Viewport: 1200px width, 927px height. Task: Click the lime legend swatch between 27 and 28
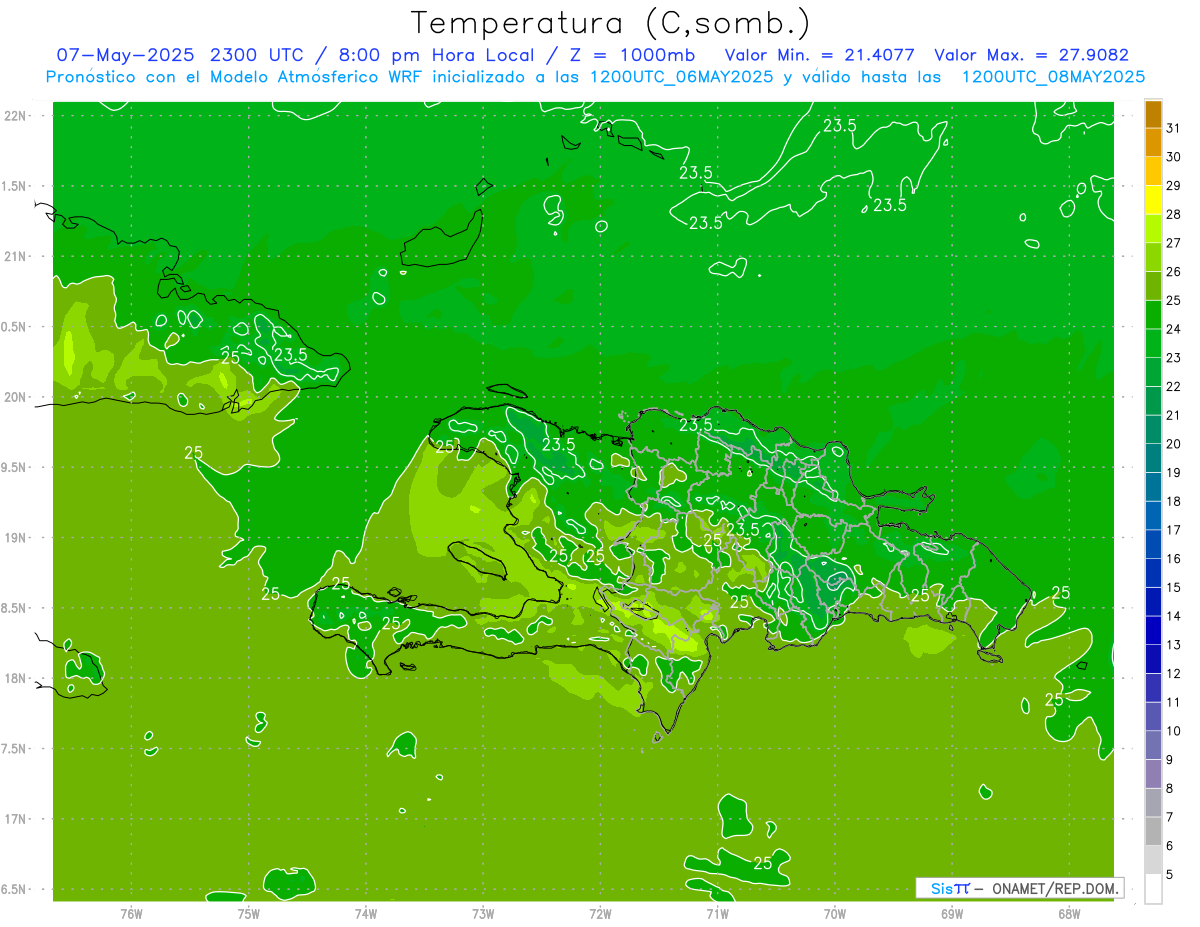click(1153, 228)
